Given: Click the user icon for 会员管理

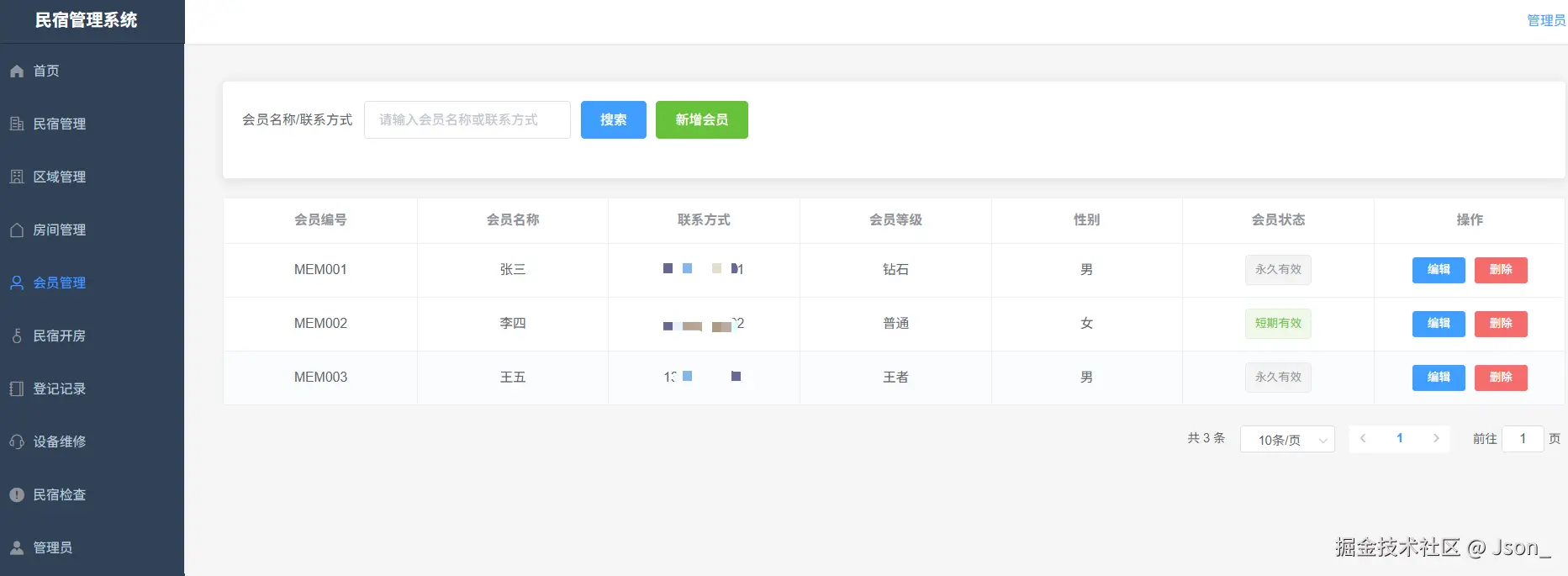Looking at the screenshot, I should coord(17,283).
